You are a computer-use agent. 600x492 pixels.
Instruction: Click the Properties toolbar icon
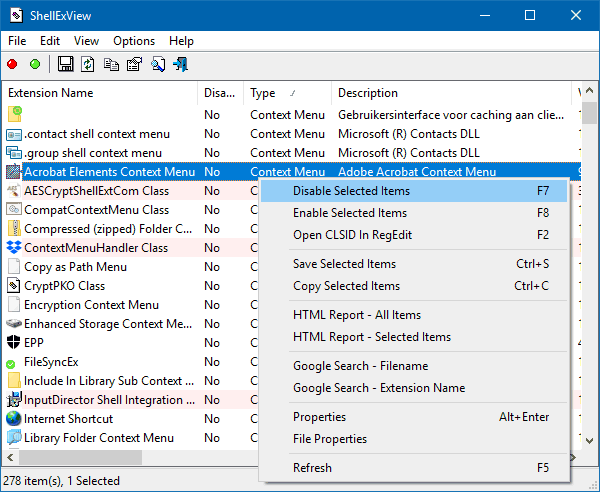tap(134, 64)
